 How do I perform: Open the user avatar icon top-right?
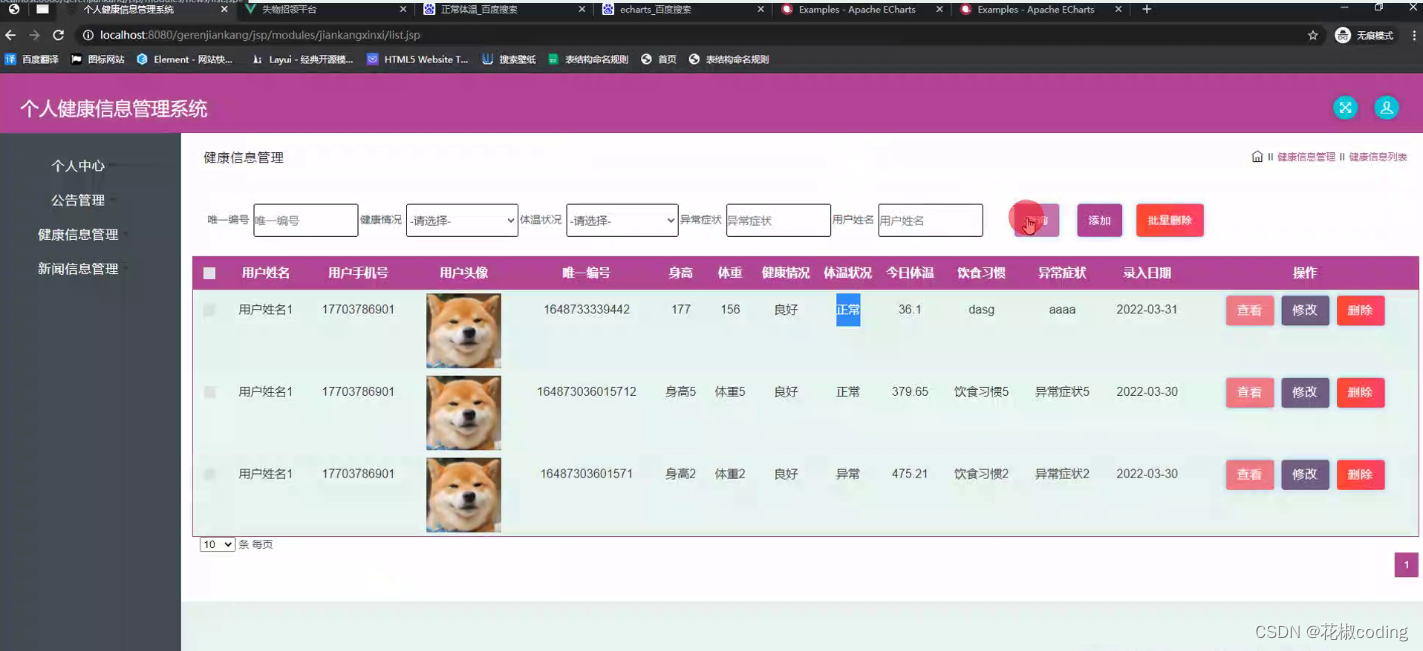1386,107
